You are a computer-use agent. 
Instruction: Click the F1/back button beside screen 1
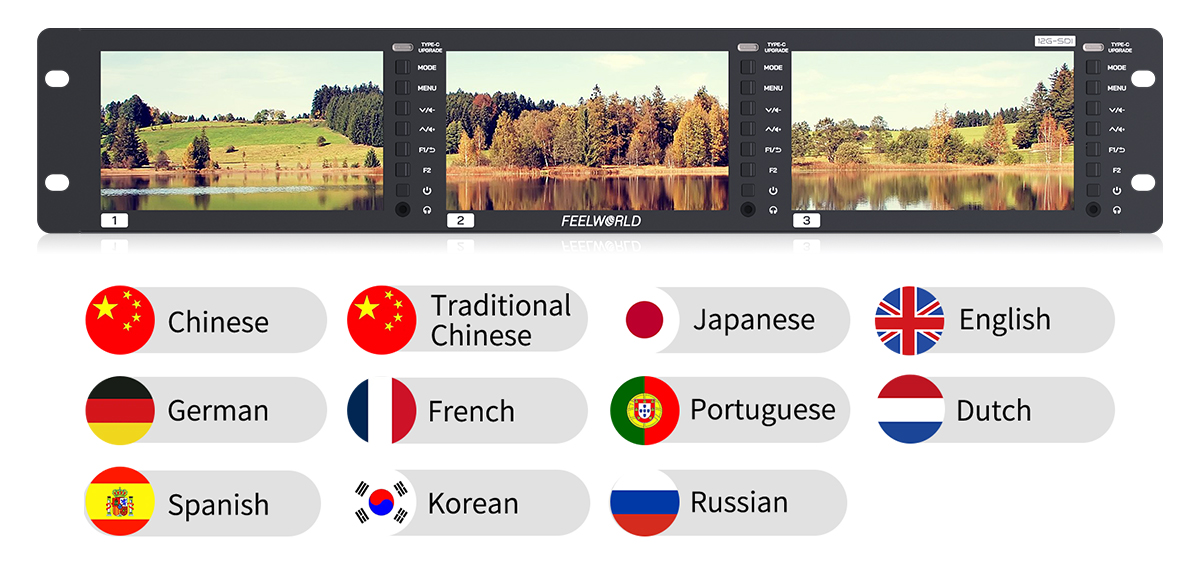(x=402, y=149)
